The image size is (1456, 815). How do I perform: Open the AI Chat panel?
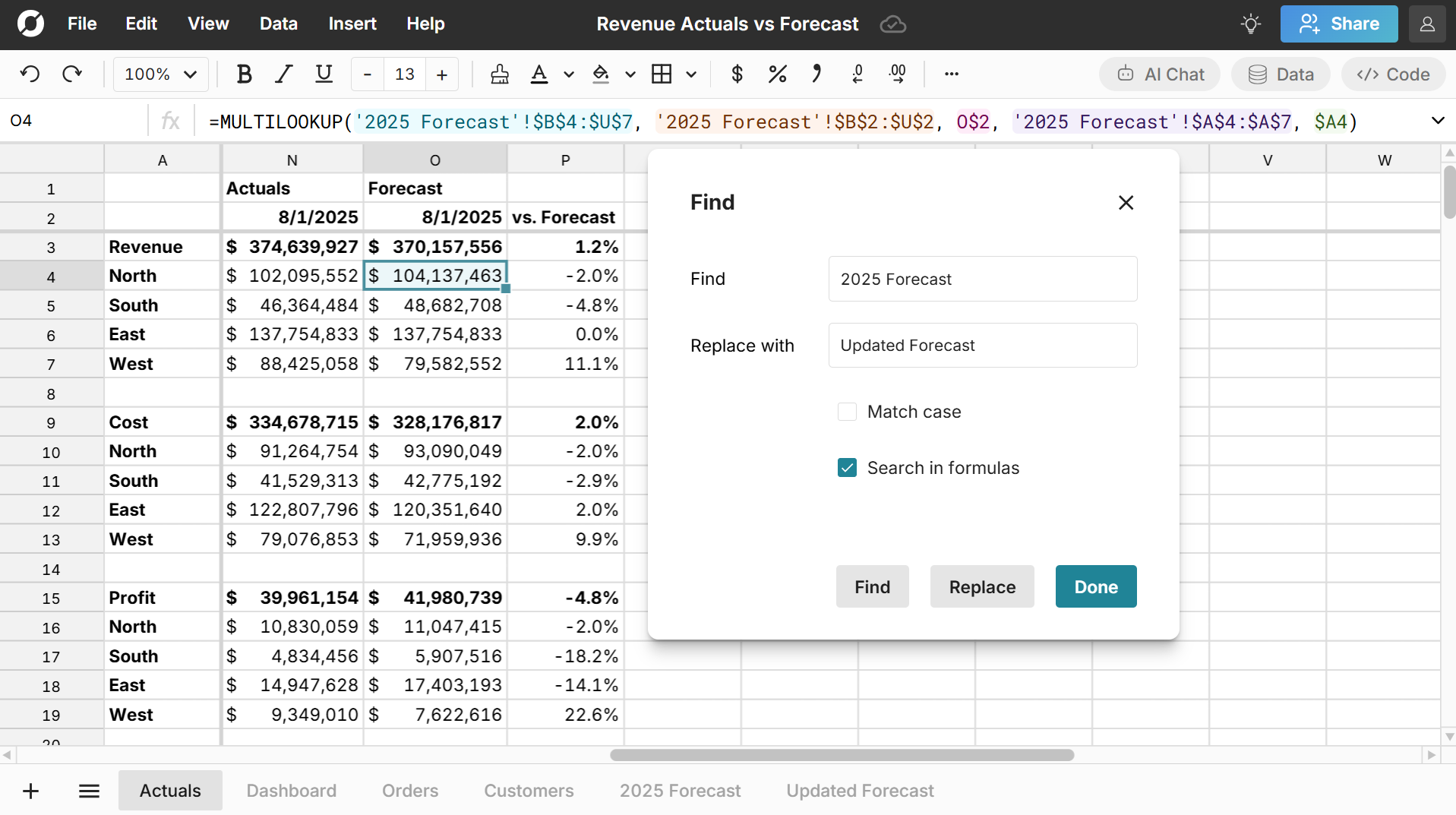pos(1160,74)
